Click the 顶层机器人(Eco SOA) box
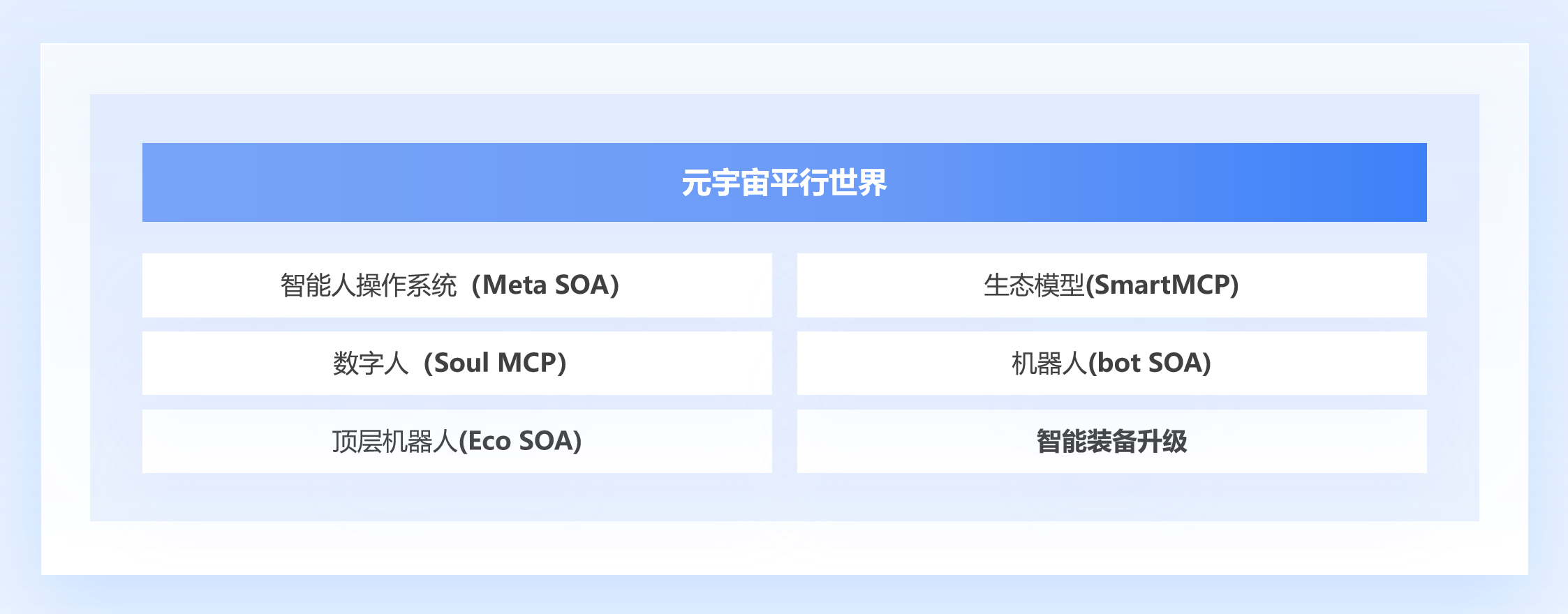This screenshot has width=1568, height=614. click(457, 441)
